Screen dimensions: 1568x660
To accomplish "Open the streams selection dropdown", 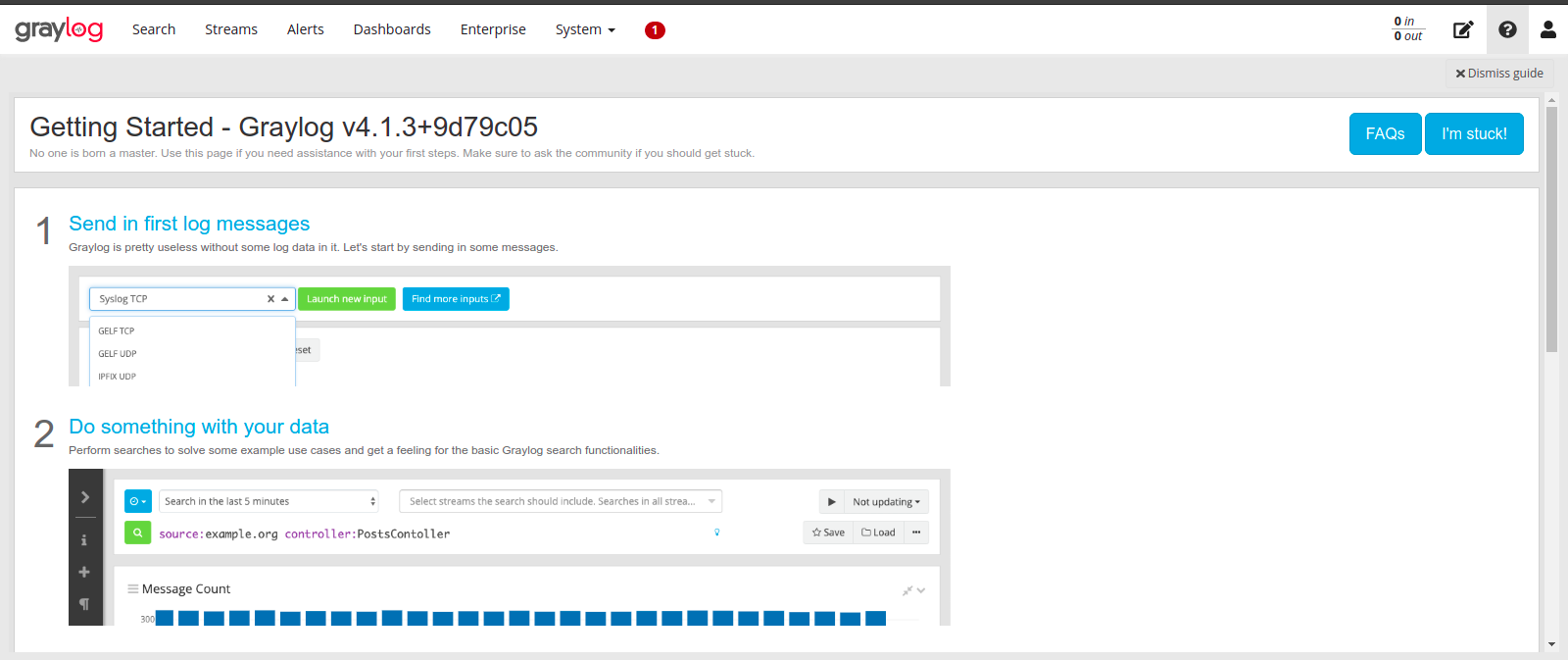I will point(561,501).
